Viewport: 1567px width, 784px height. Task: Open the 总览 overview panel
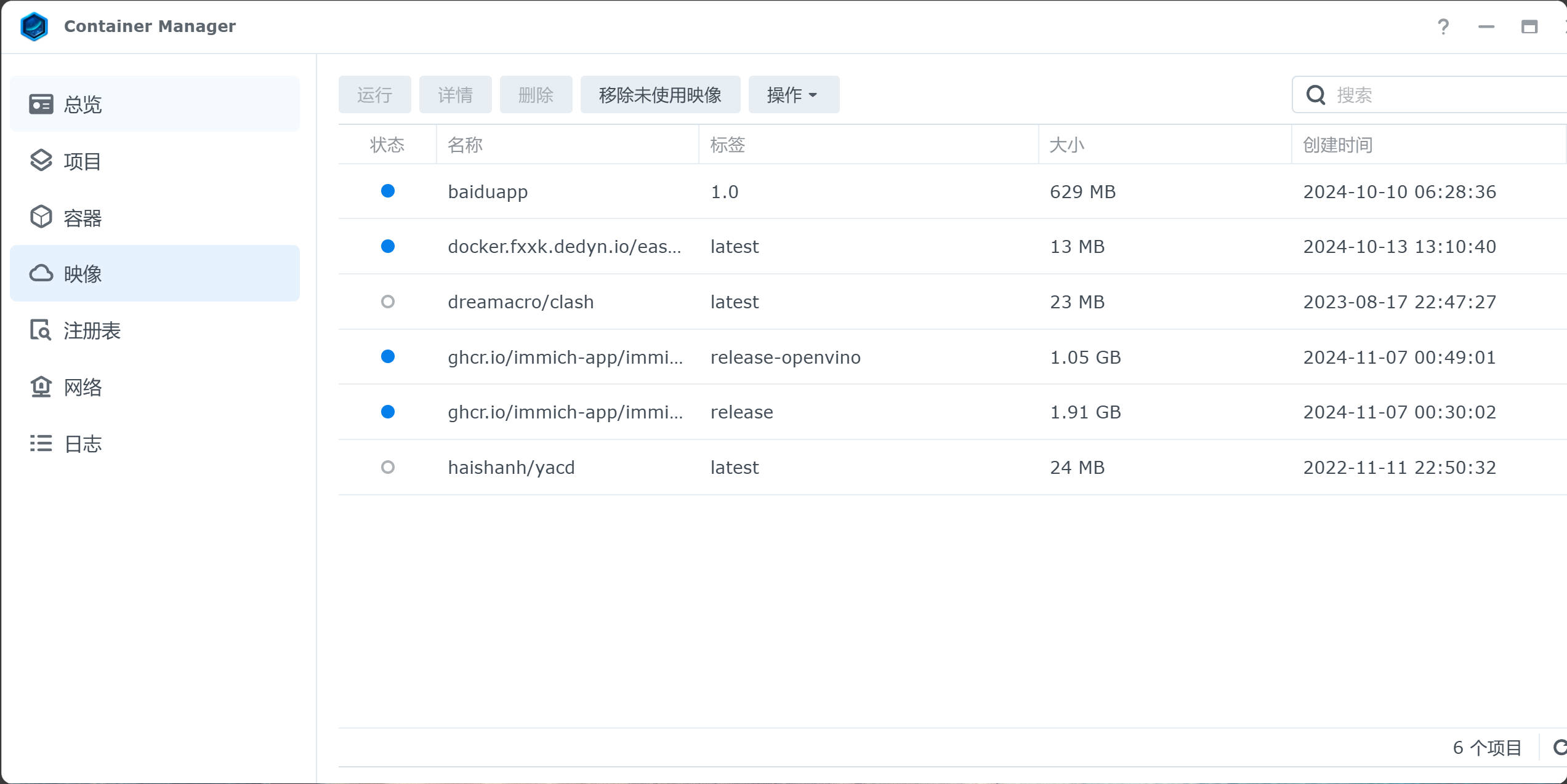(x=82, y=103)
